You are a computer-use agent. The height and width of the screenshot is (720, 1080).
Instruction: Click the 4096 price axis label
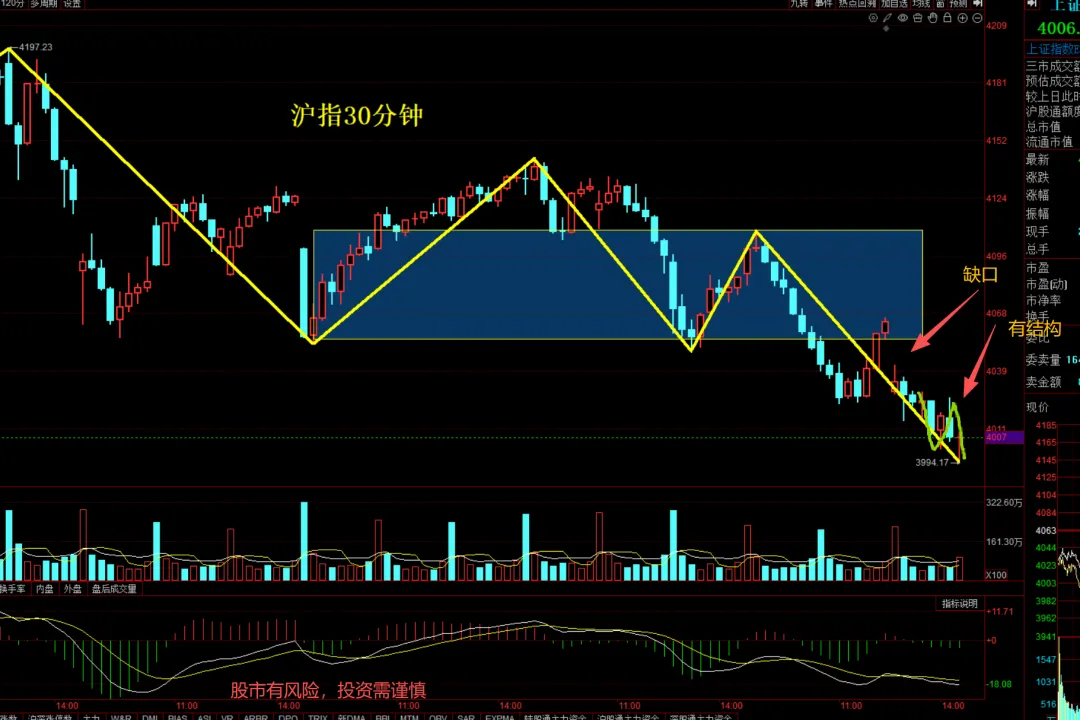pos(997,256)
